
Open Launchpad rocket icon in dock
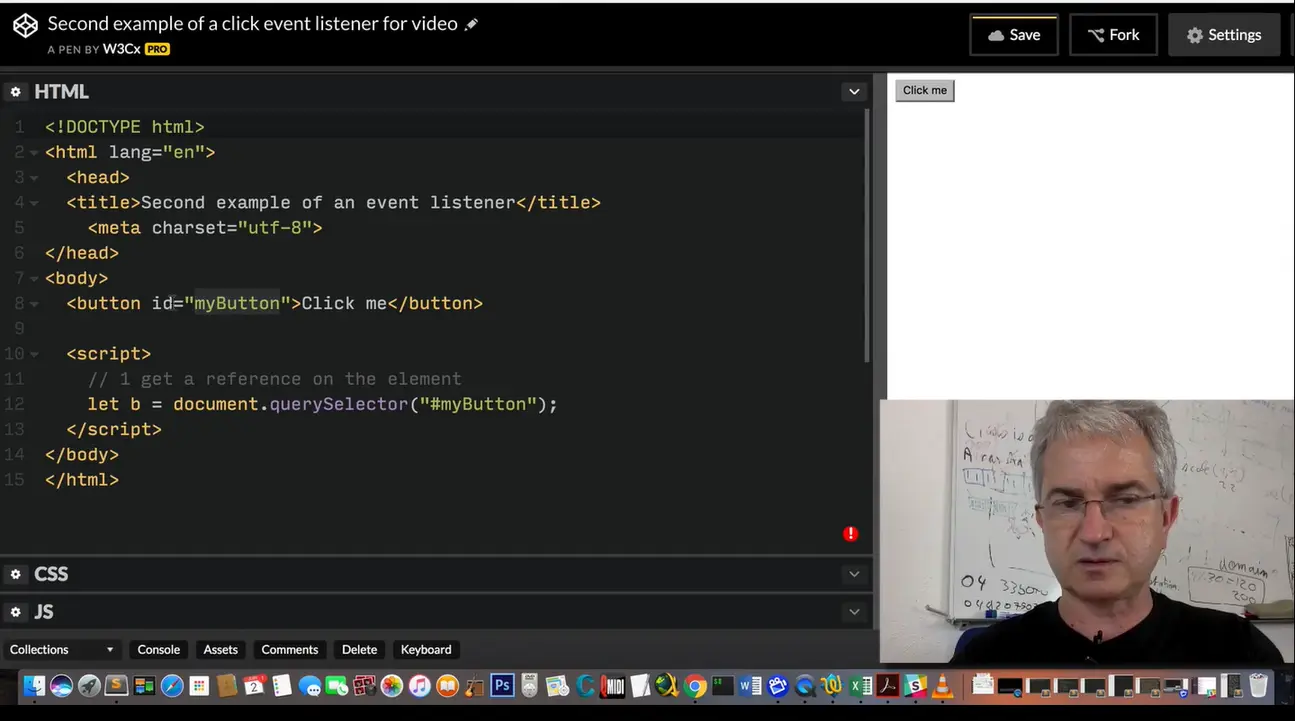point(89,686)
